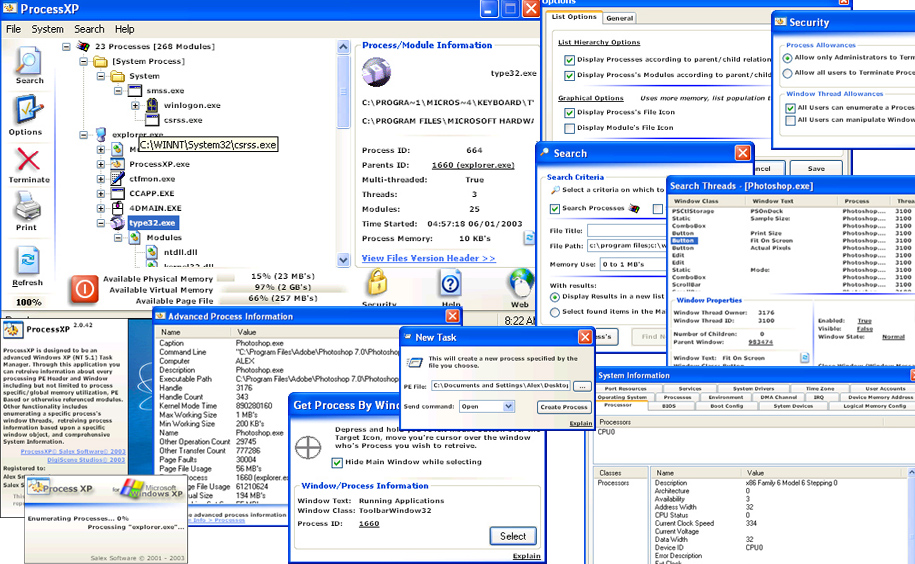Open Options from the left sidebar

(x=27, y=112)
